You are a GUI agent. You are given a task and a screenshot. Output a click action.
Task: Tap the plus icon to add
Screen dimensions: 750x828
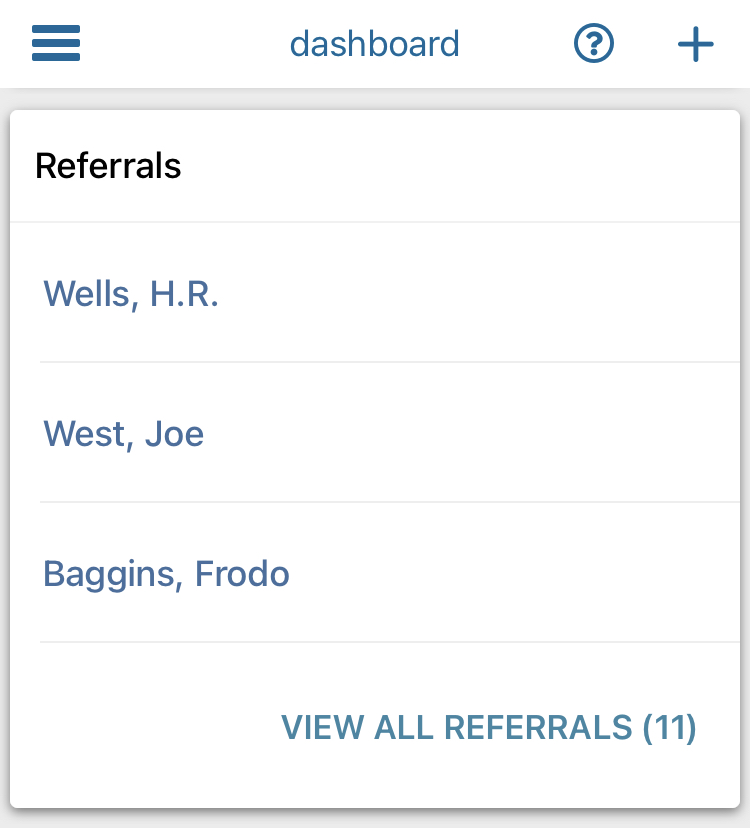[695, 44]
